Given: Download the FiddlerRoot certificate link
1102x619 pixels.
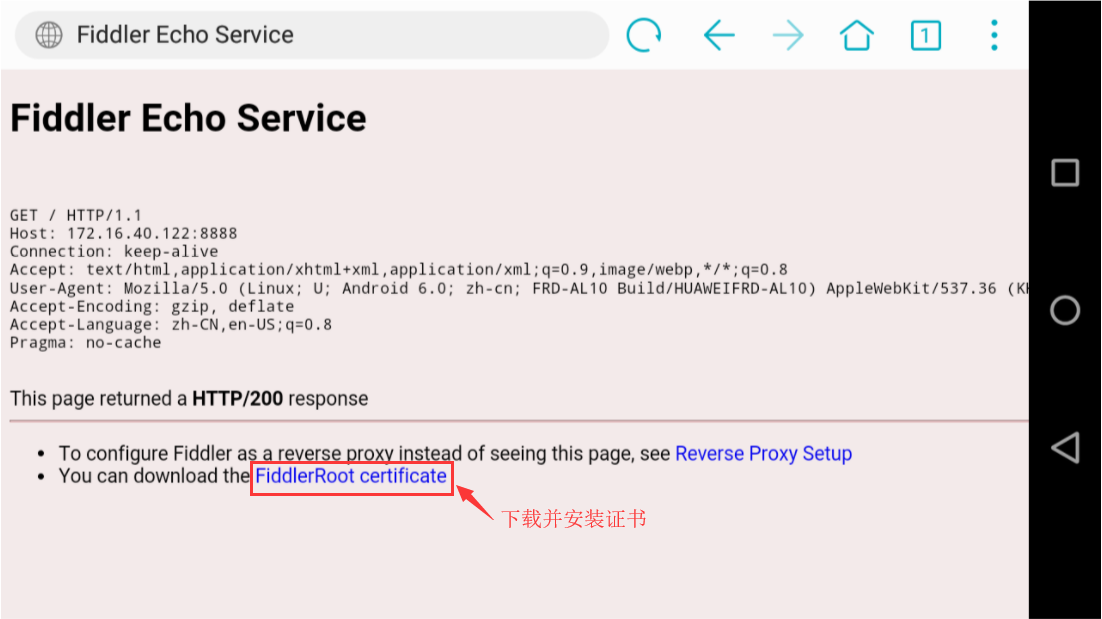Looking at the screenshot, I should [x=351, y=476].
